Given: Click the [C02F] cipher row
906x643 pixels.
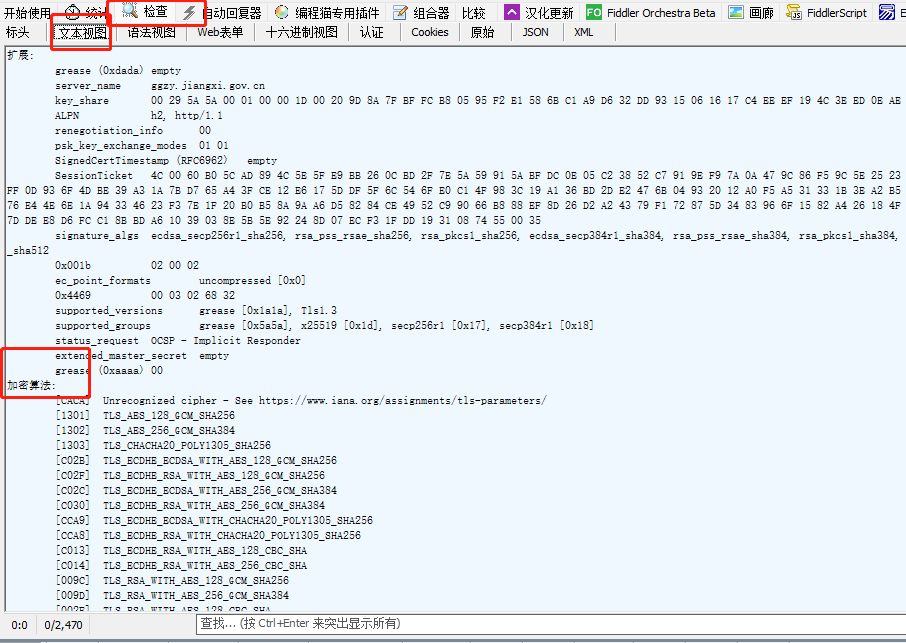Looking at the screenshot, I should 190,475.
